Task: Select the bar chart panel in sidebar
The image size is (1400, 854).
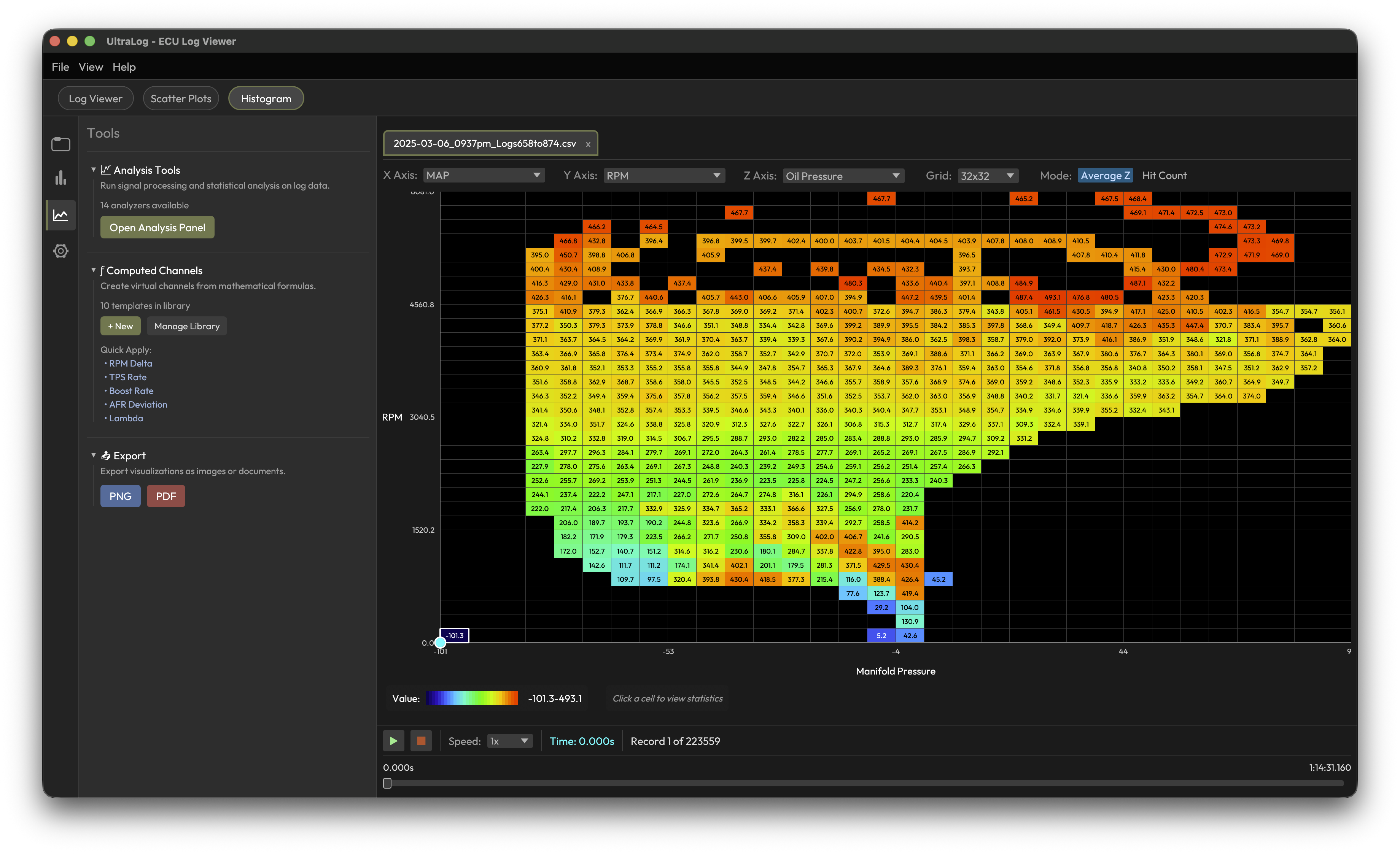Action: coord(60,178)
